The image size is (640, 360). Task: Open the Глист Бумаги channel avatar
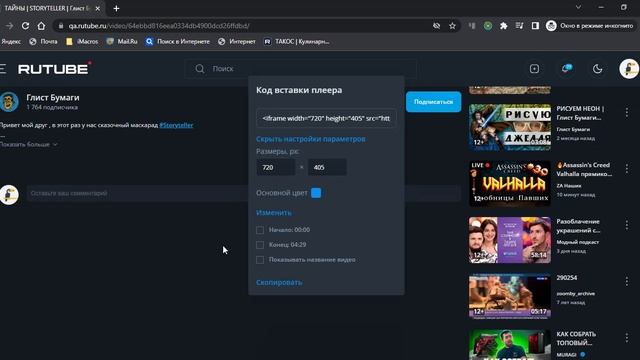click(x=9, y=102)
